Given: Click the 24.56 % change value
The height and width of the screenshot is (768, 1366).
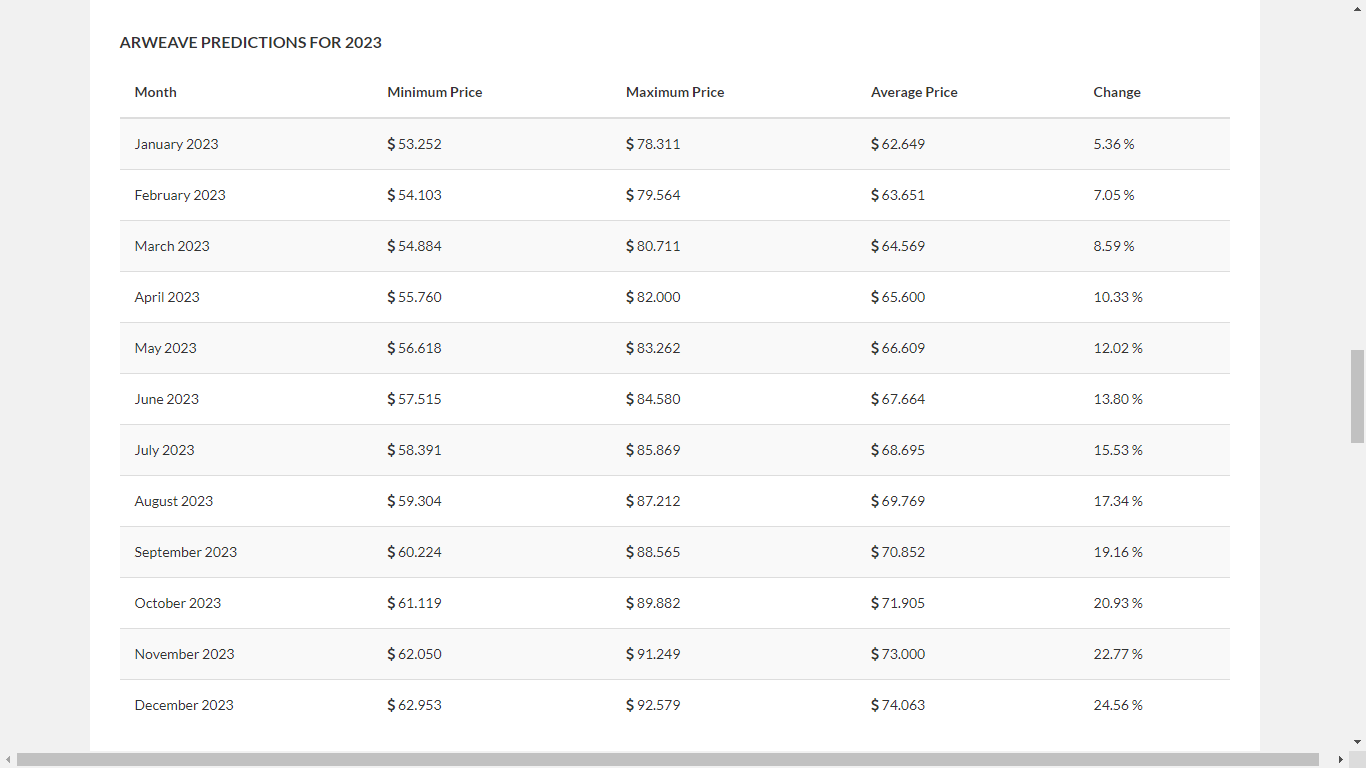Looking at the screenshot, I should point(1118,705).
